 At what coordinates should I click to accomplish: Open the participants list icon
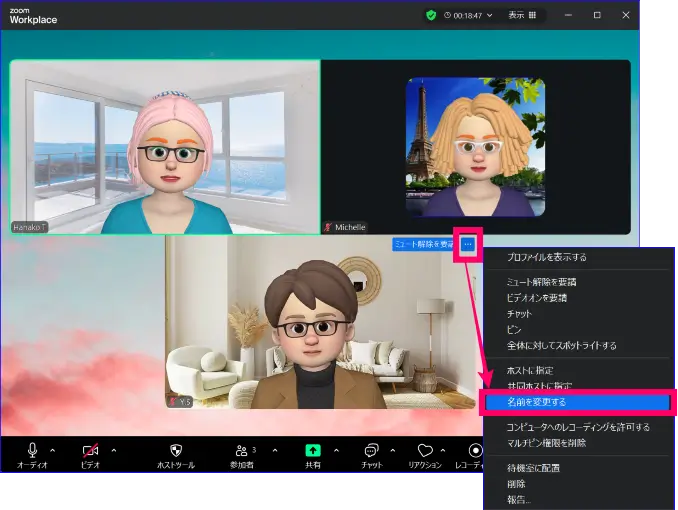[x=241, y=451]
